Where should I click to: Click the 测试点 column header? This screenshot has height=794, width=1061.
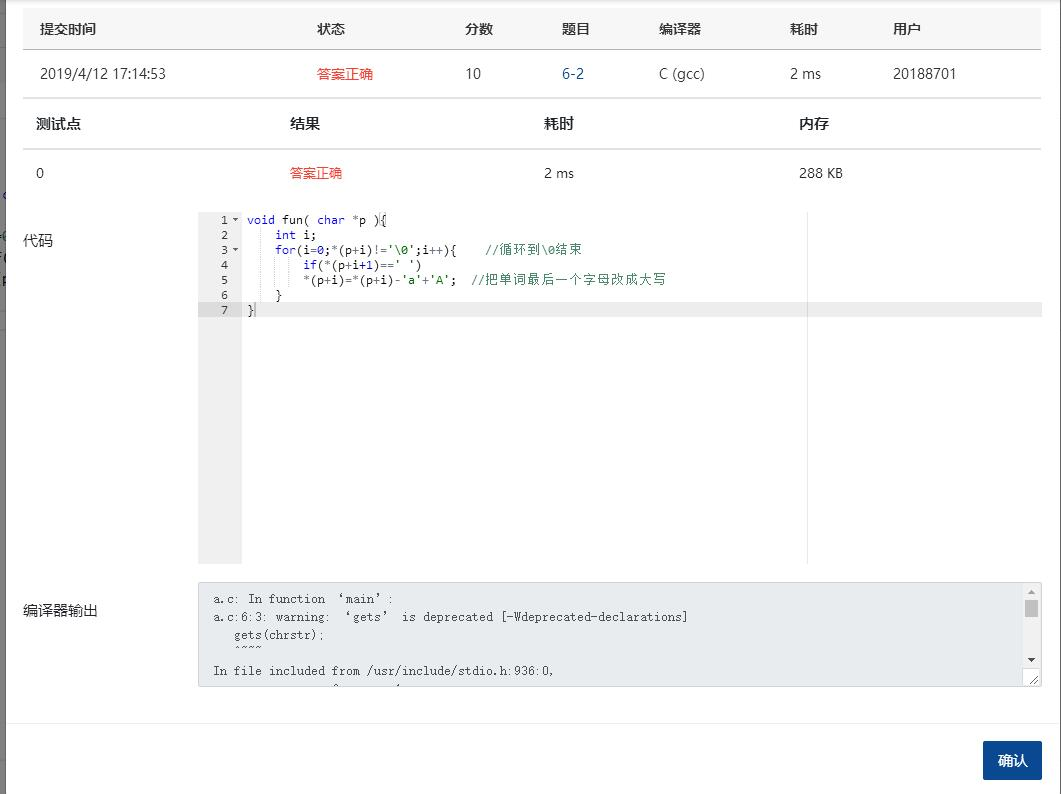58,124
